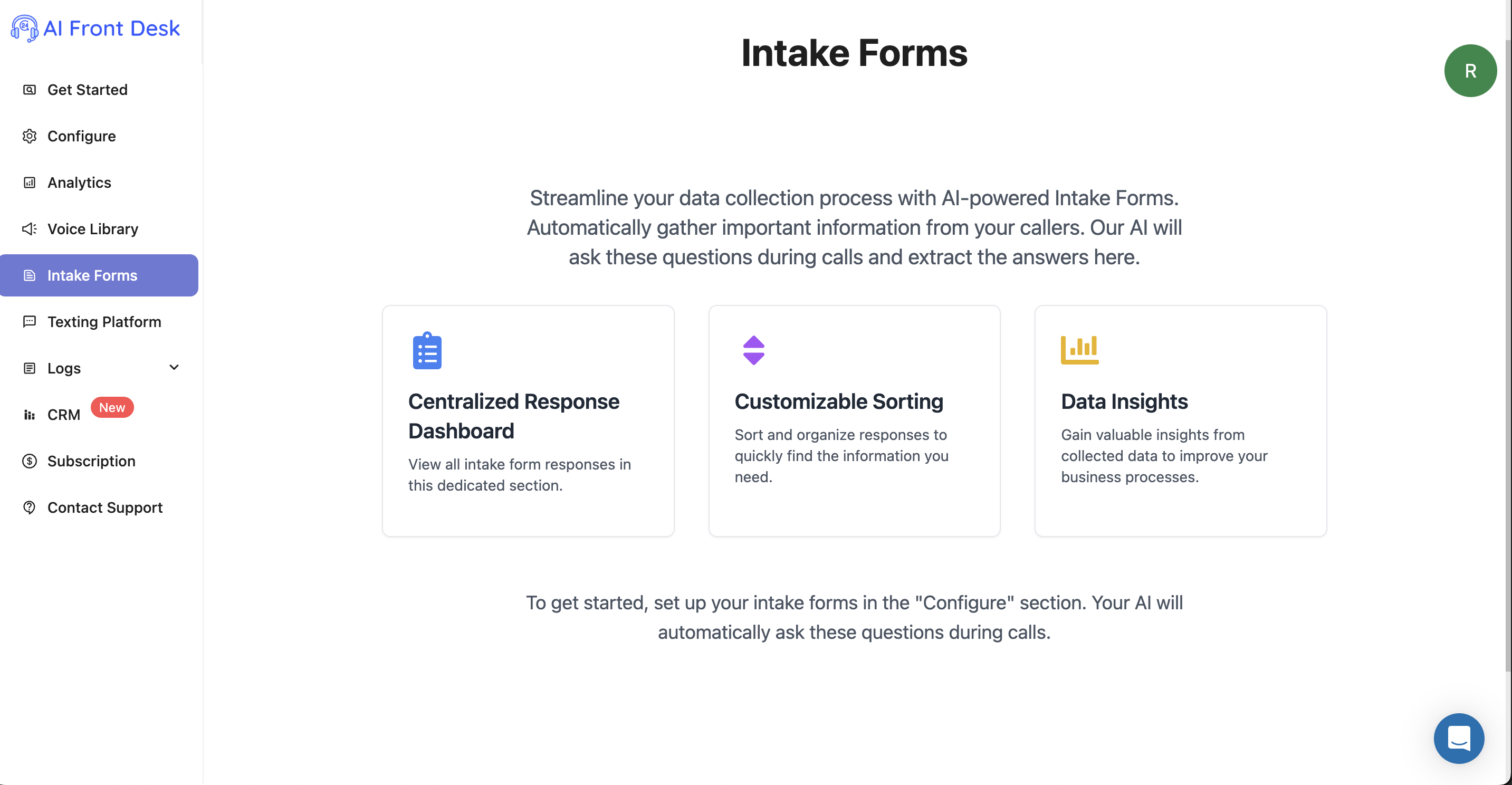The width and height of the screenshot is (1512, 785).
Task: Open Texting Platform from sidebar
Action: [x=104, y=322]
